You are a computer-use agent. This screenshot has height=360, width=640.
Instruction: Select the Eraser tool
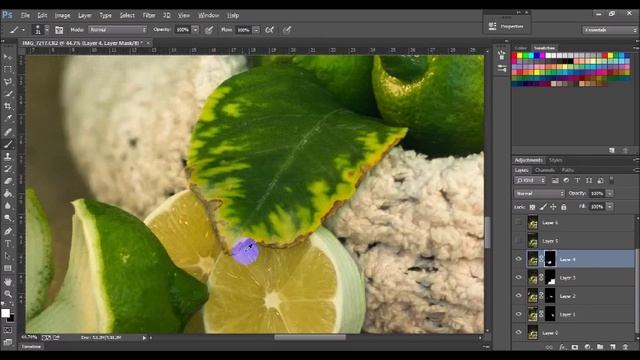point(8,181)
